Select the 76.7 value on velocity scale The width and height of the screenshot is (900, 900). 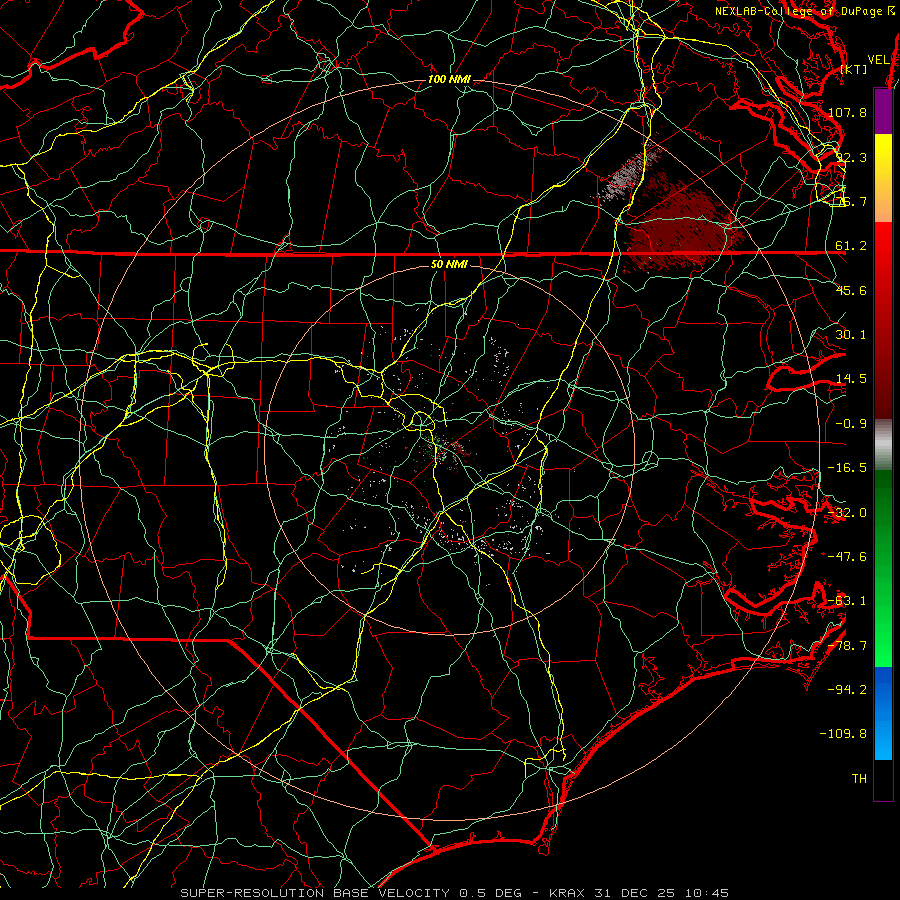point(851,201)
